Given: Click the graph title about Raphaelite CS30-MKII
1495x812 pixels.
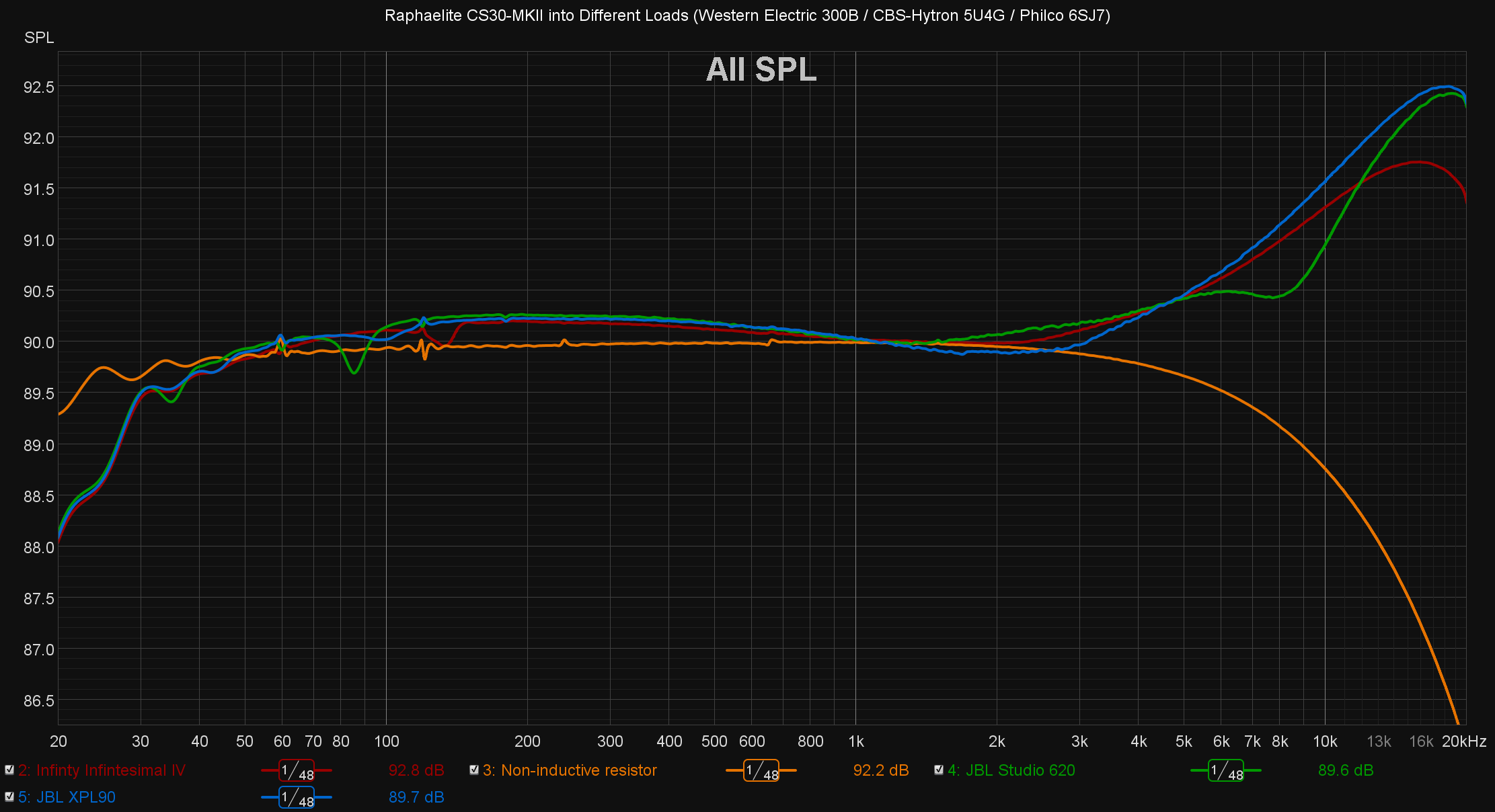Looking at the screenshot, I should tap(747, 15).
